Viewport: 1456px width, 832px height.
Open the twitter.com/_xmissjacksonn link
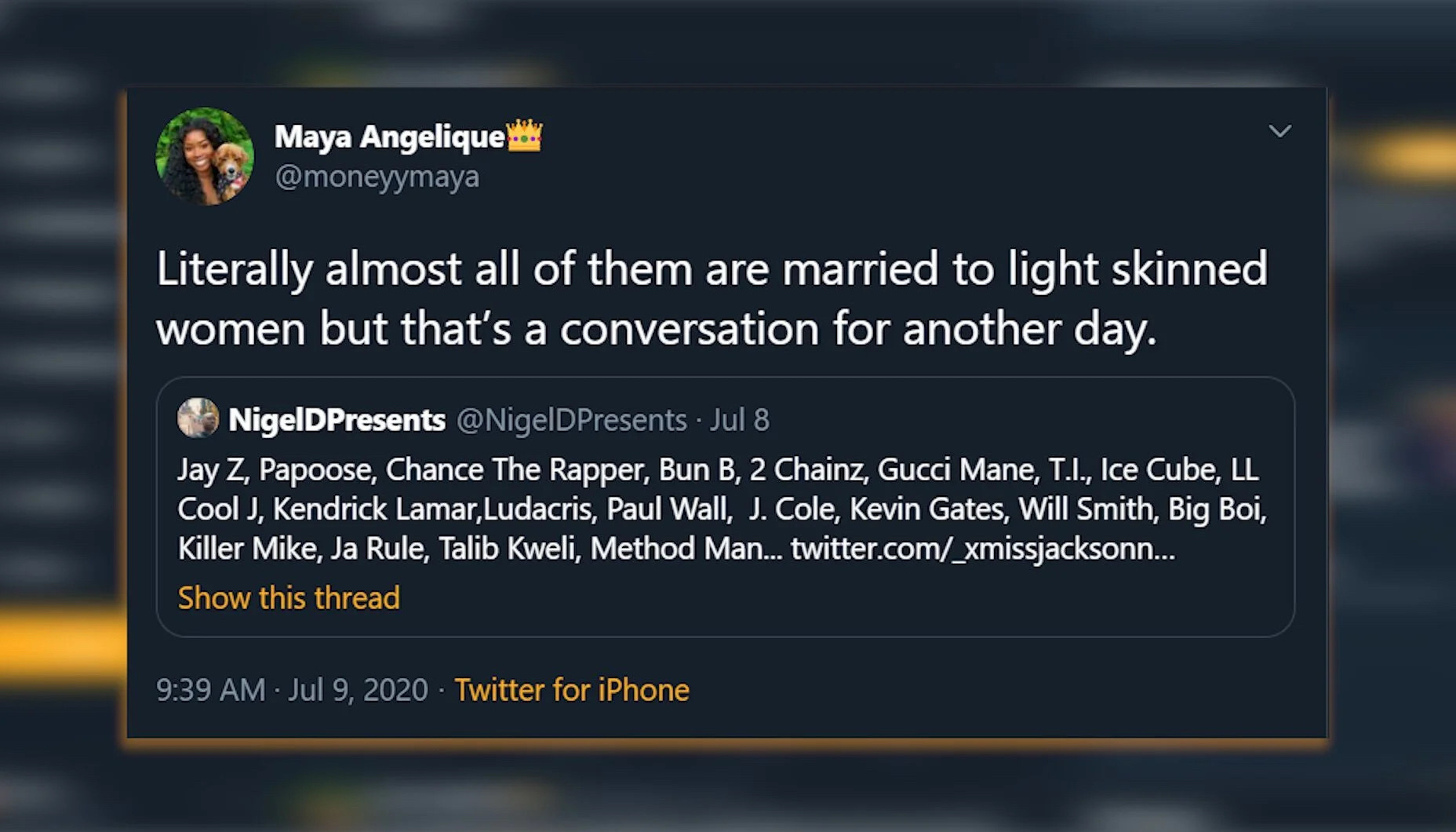[x=982, y=549]
